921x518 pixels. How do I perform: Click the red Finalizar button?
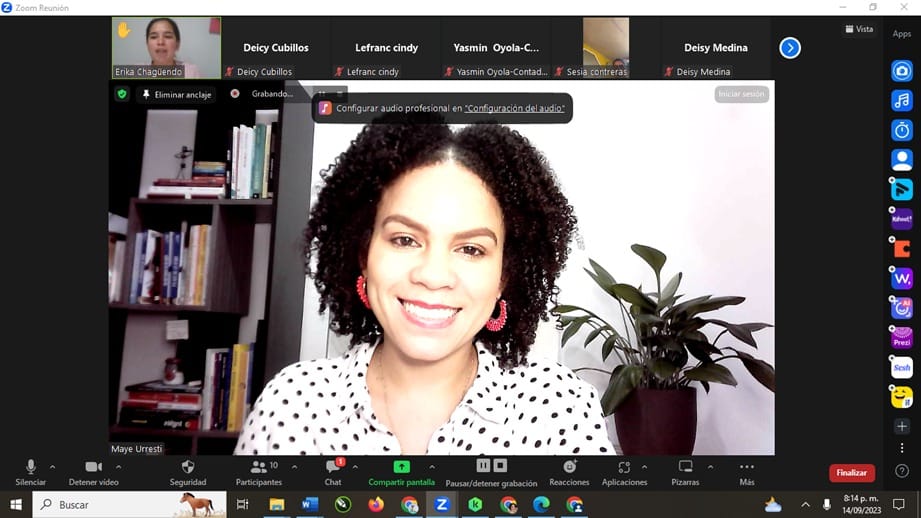pyautogui.click(x=851, y=473)
